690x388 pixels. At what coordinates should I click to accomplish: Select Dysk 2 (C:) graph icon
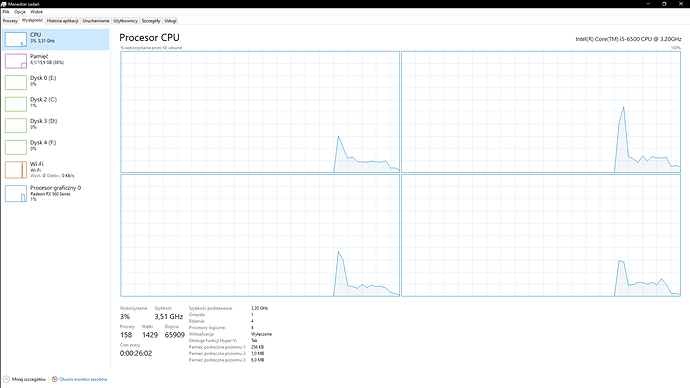tap(16, 104)
